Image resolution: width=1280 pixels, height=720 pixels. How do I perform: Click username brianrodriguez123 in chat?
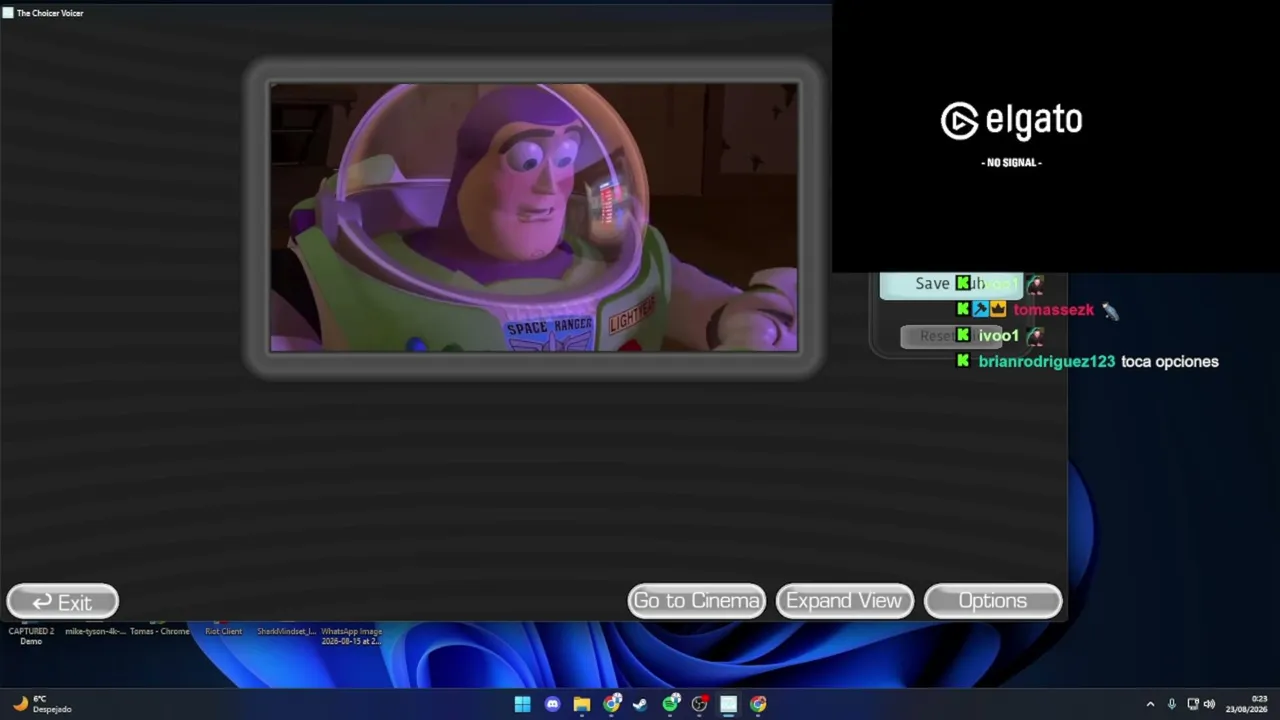(x=1046, y=362)
